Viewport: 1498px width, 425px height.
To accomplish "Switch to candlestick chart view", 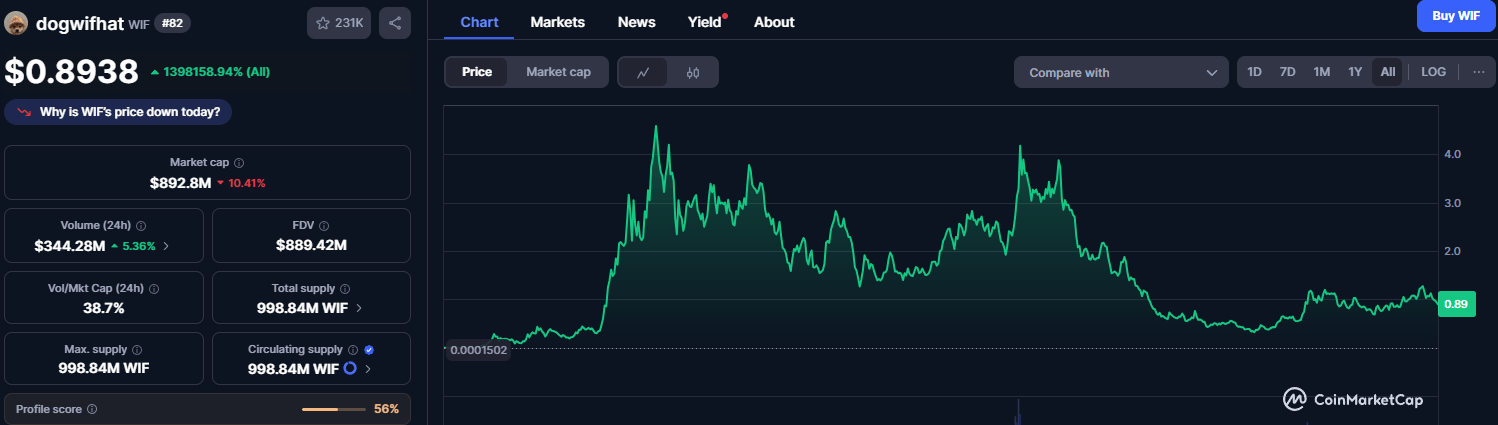I will point(693,72).
